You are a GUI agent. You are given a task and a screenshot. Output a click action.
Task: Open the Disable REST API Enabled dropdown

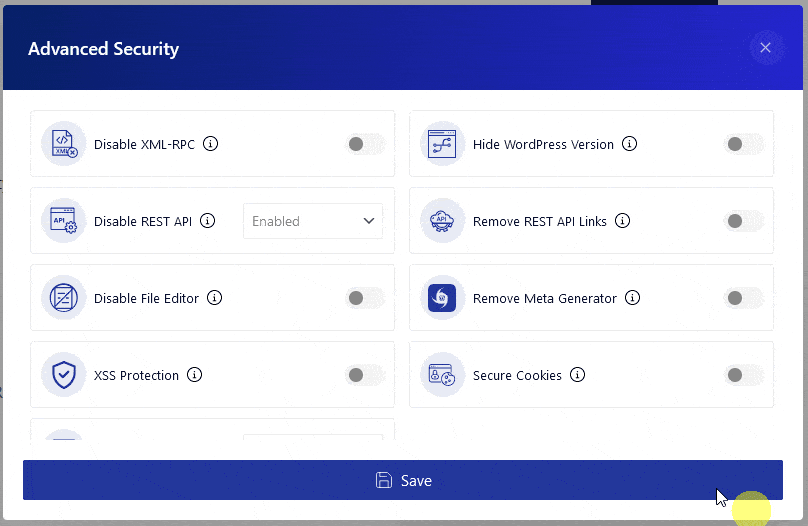pos(313,221)
